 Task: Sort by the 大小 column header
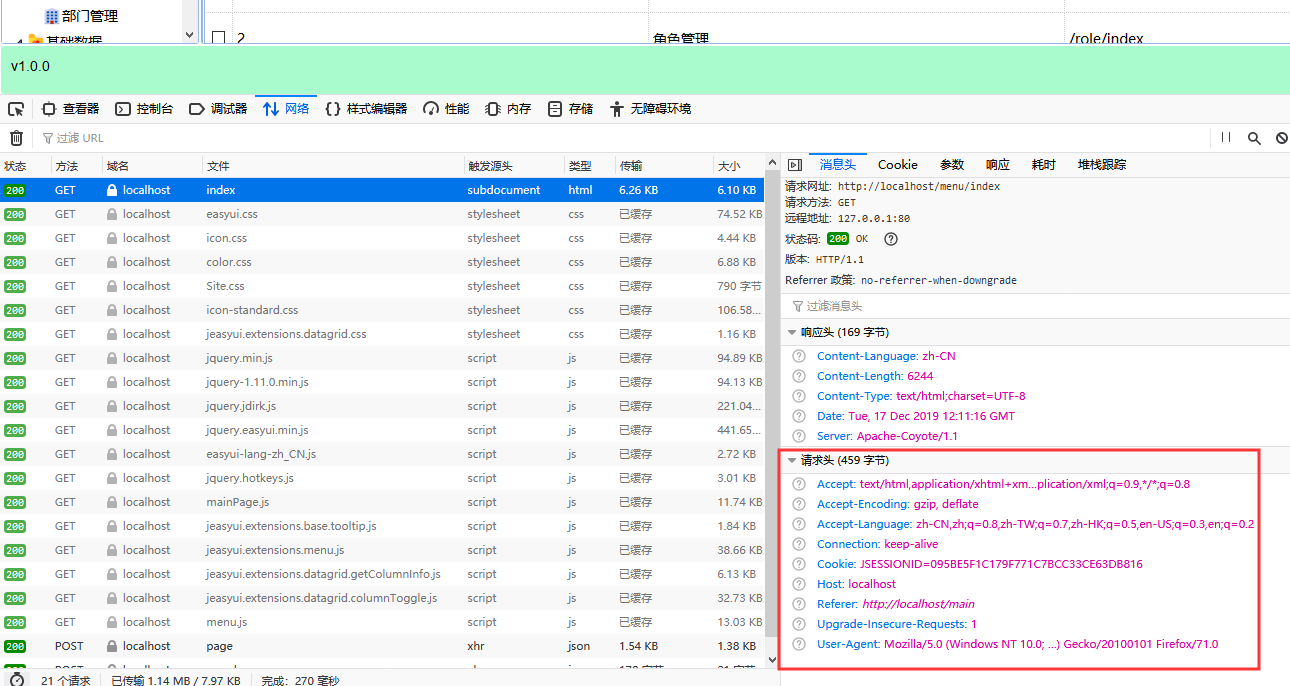tap(738, 166)
